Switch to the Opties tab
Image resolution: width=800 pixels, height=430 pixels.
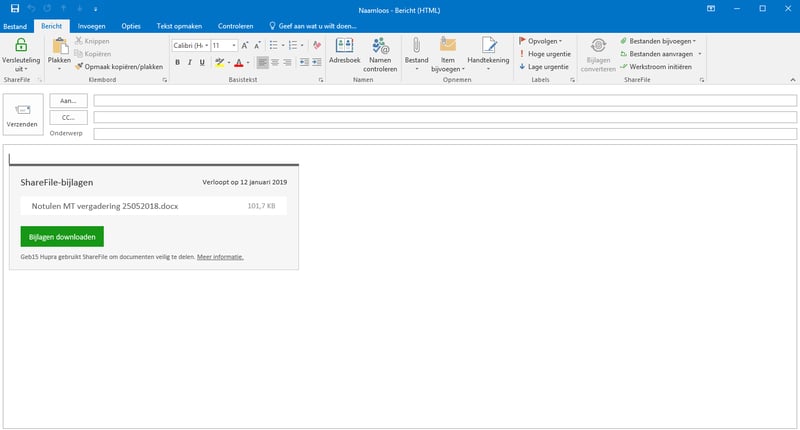pyautogui.click(x=131, y=26)
